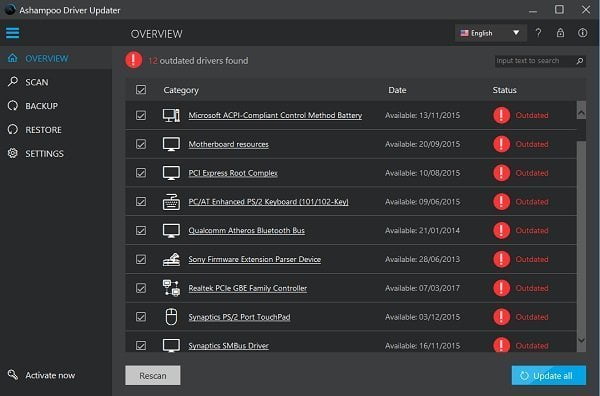Click Outdated status icon for Synaptics TouchPad
Screen dimensions: 600x396
pyautogui.click(x=501, y=317)
